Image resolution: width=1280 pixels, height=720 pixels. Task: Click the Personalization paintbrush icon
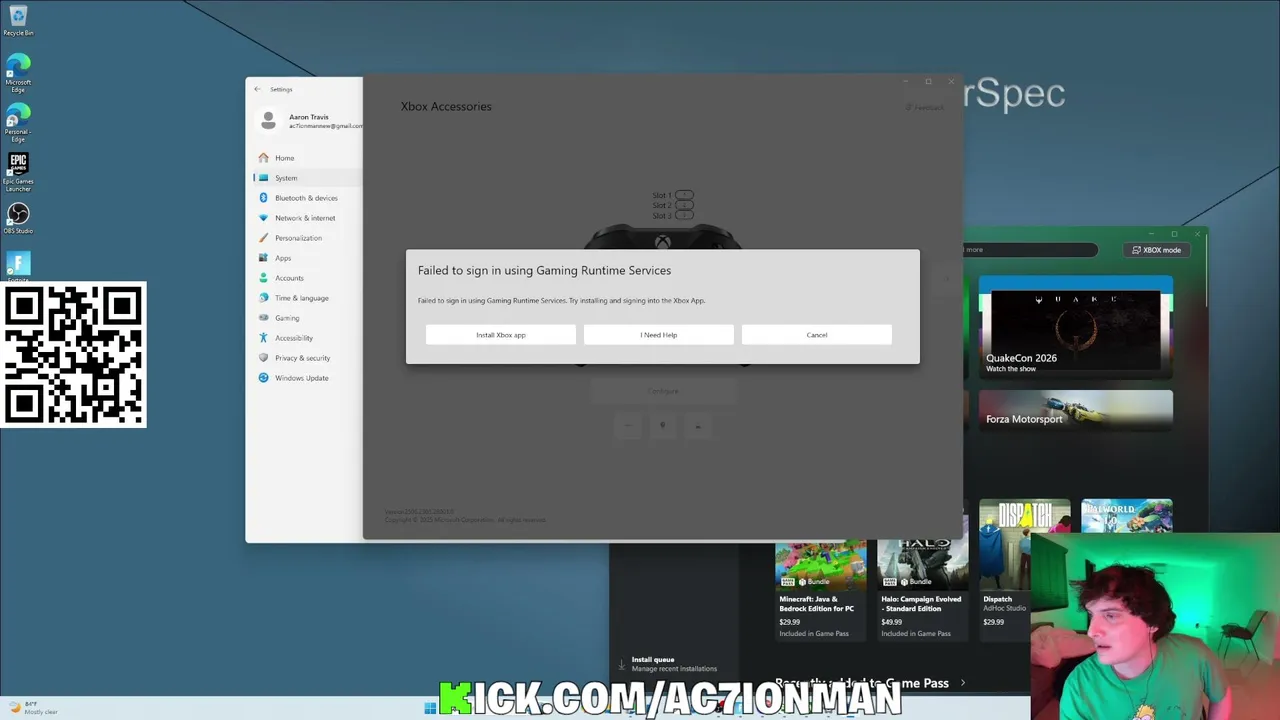point(264,238)
